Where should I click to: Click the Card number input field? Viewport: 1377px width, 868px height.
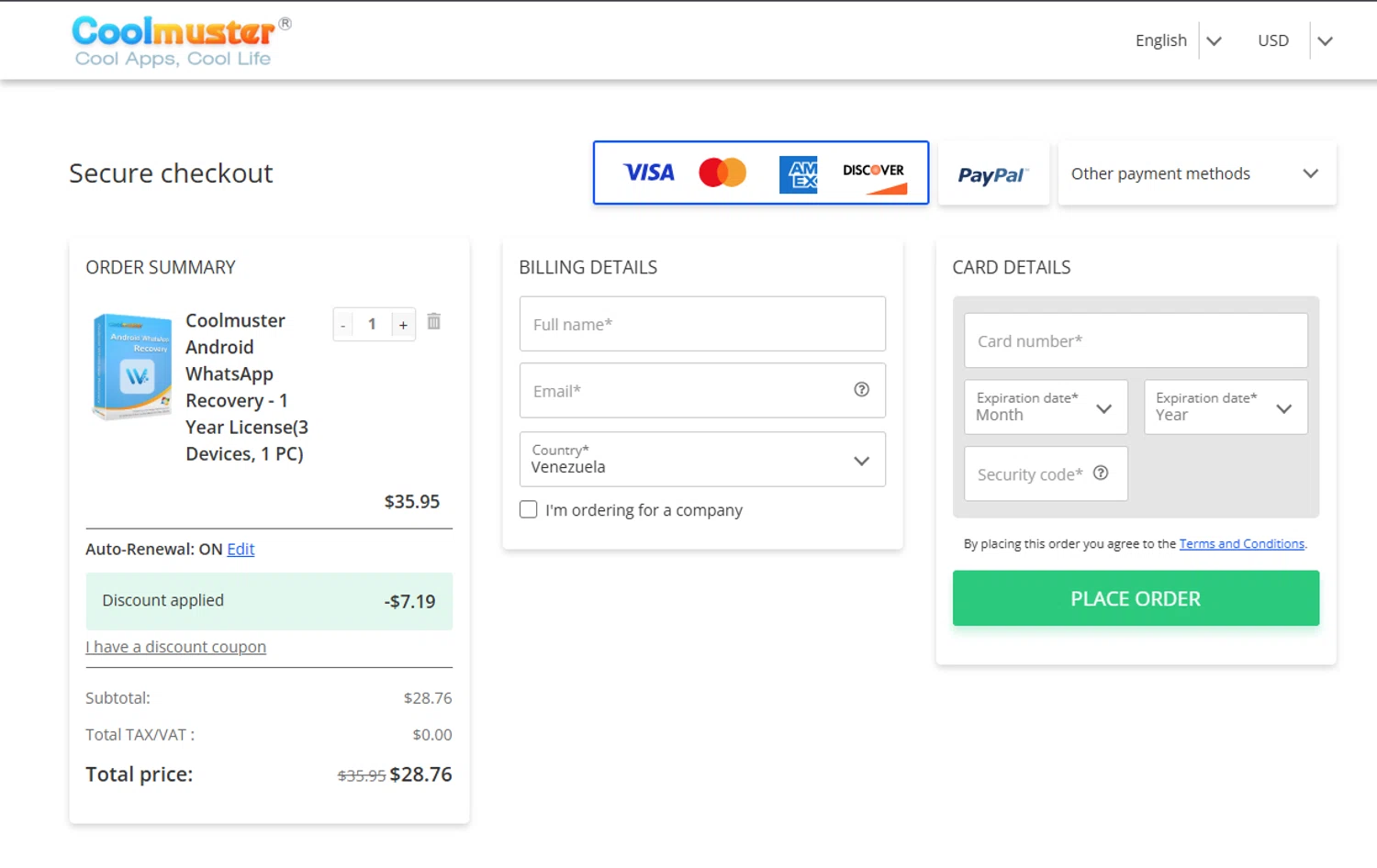click(x=1136, y=340)
